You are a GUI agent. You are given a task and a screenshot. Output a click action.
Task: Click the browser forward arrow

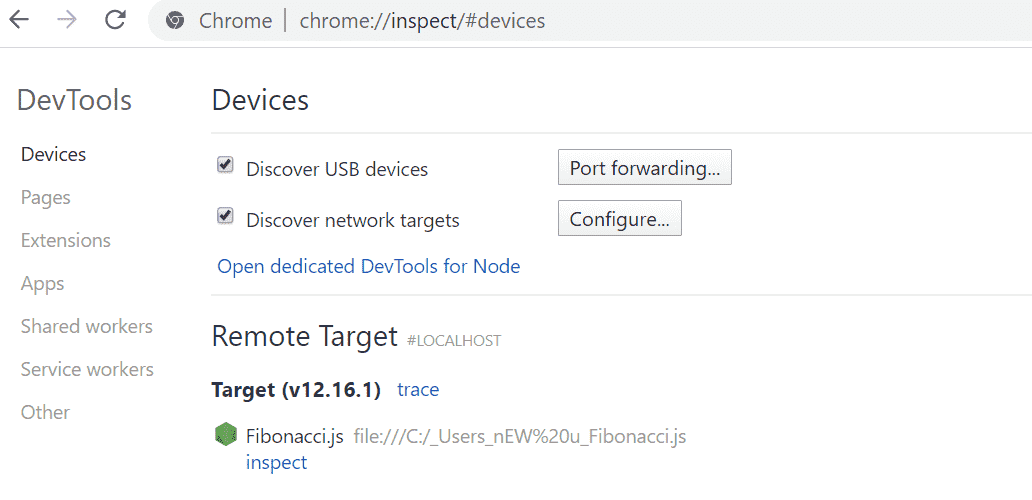67,20
